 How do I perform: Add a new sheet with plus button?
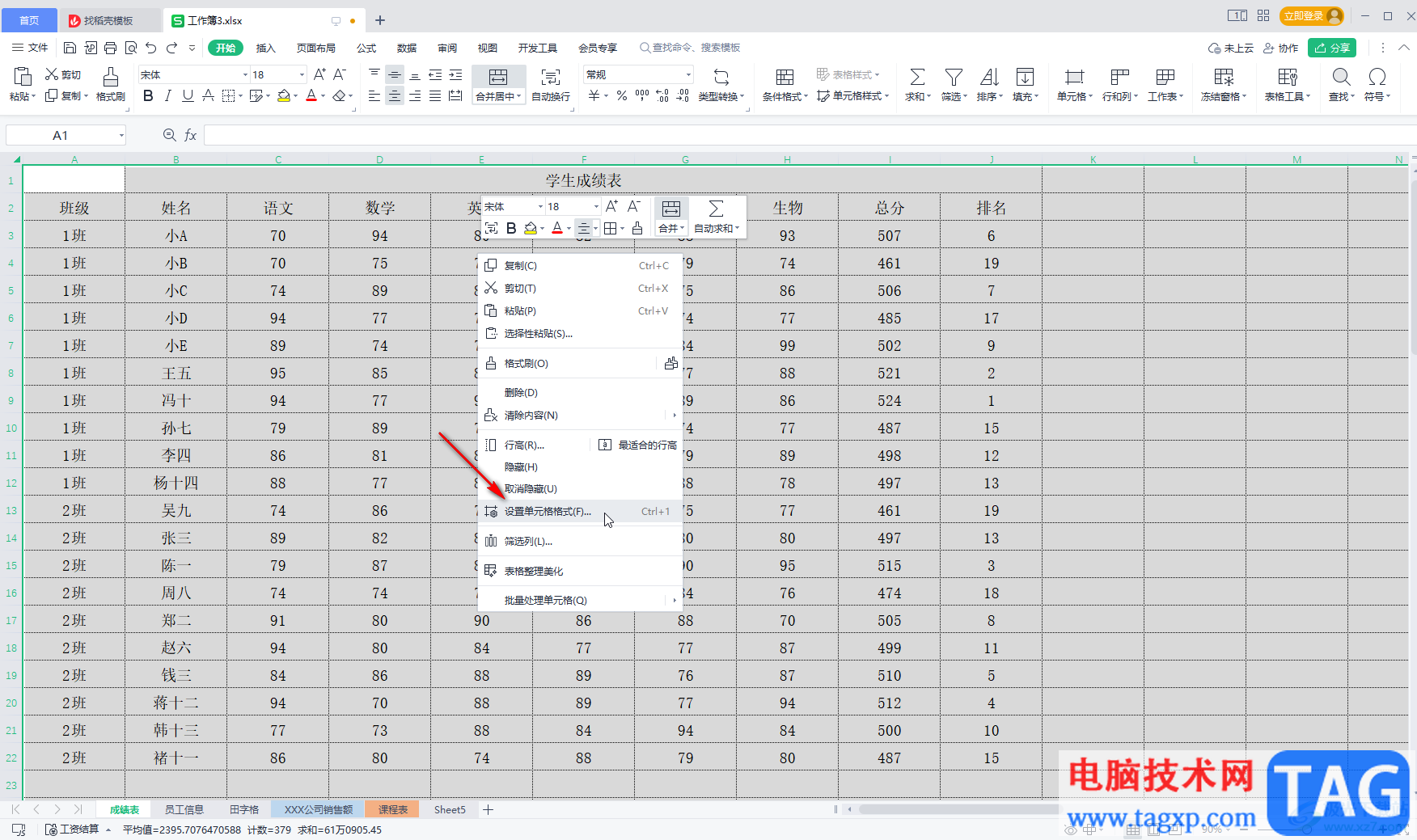(489, 809)
